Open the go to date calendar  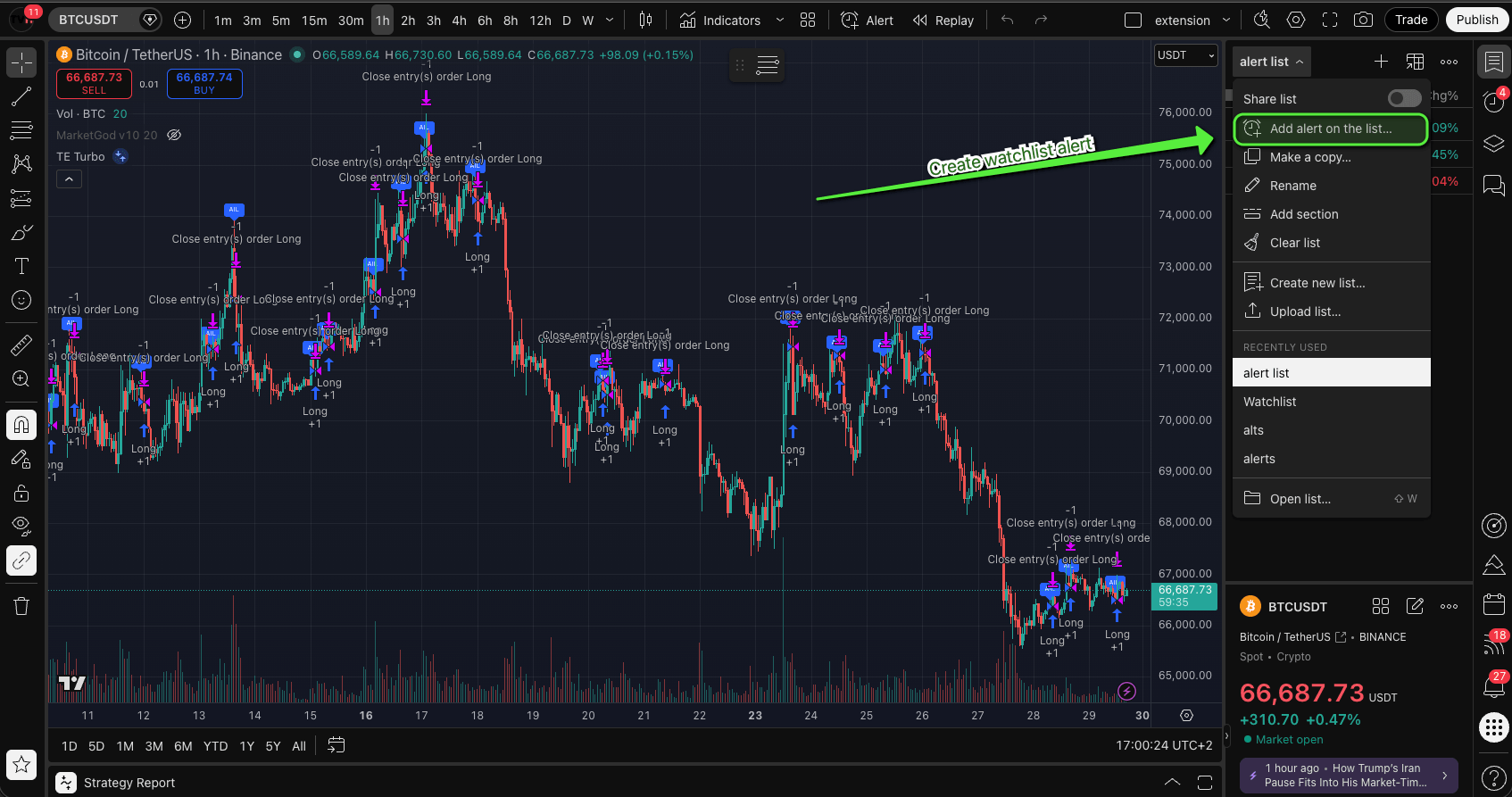336,745
